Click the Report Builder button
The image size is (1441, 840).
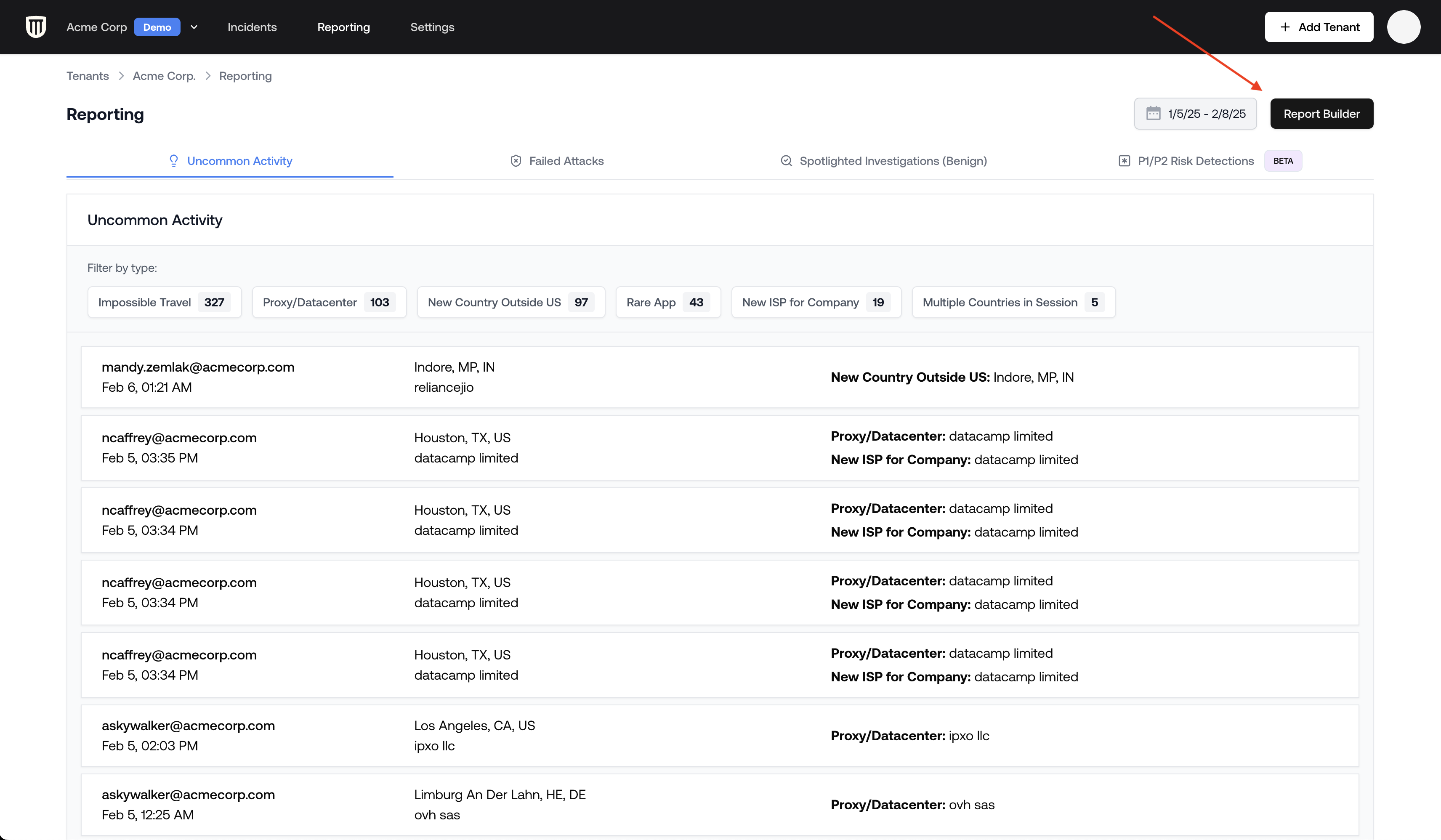pyautogui.click(x=1321, y=113)
